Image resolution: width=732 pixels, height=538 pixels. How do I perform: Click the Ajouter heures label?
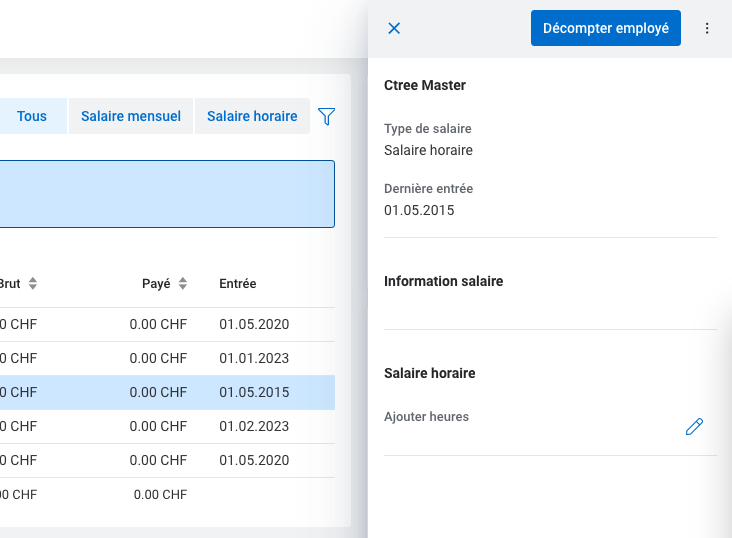[x=426, y=417]
